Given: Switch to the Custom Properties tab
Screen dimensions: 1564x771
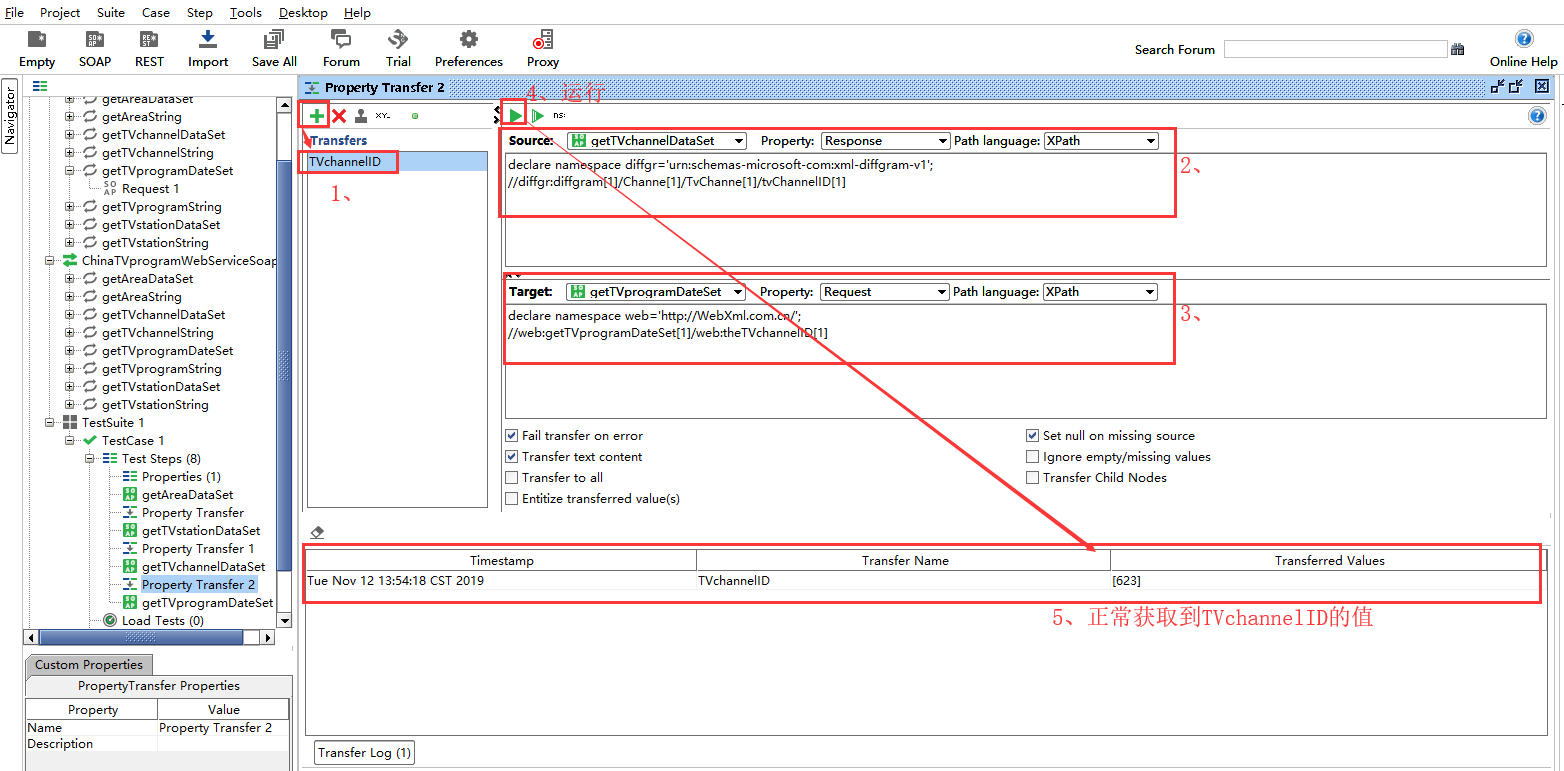Looking at the screenshot, I should 89,665.
